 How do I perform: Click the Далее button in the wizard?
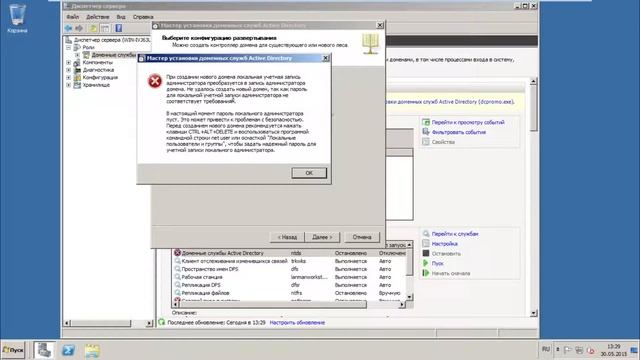pyautogui.click(x=322, y=237)
